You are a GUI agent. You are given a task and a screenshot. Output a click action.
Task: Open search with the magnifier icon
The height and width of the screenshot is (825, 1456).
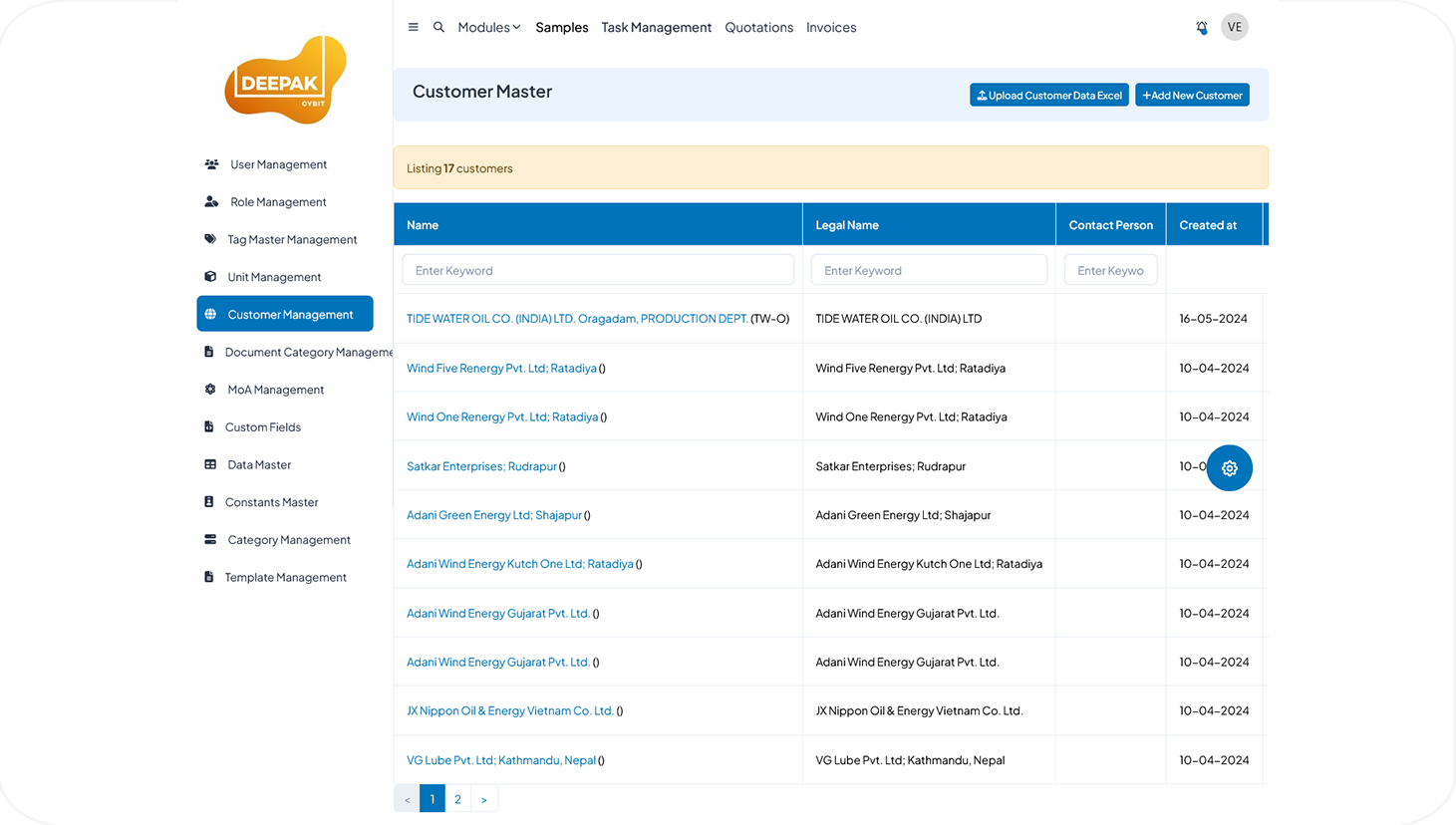click(438, 27)
